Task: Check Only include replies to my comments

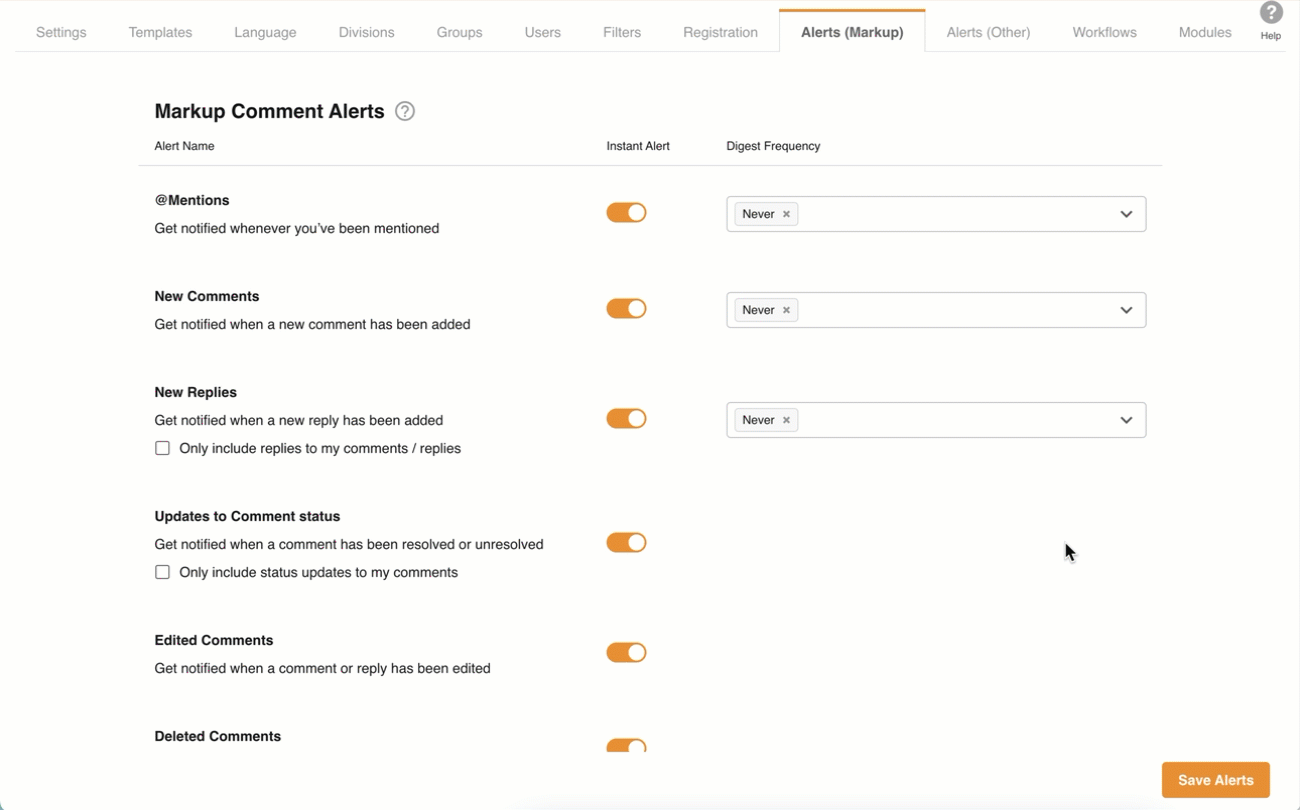Action: [x=163, y=449]
